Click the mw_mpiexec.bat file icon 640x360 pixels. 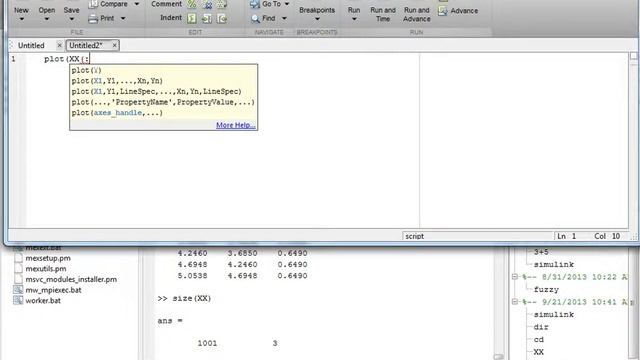pos(18,290)
